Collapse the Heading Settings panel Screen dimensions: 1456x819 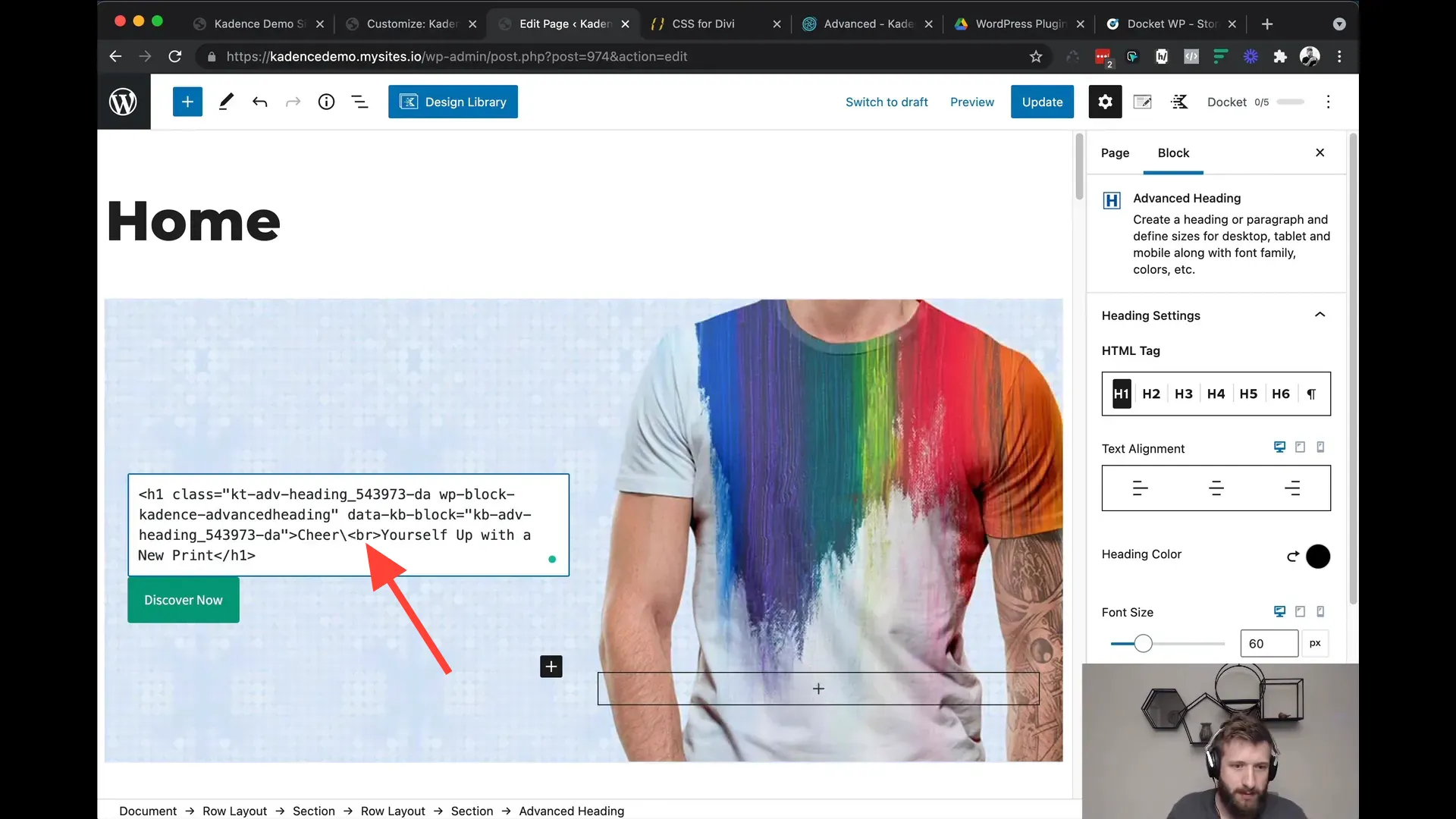1319,315
